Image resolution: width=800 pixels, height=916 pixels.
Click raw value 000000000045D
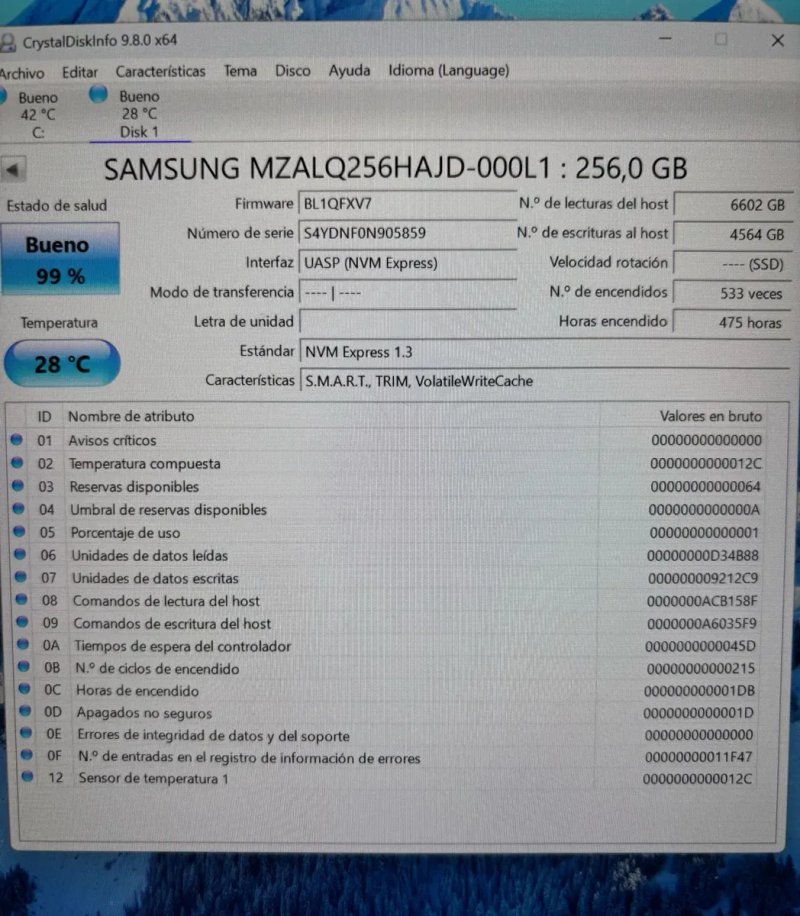tap(700, 646)
